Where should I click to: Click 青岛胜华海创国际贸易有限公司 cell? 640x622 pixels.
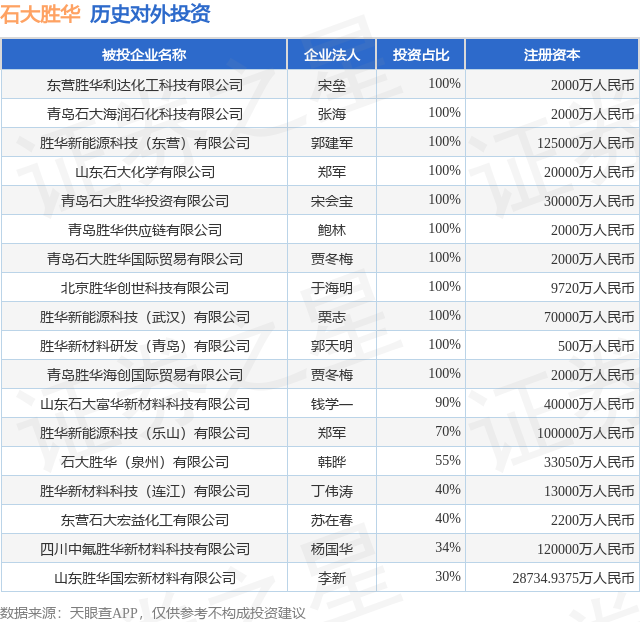144,375
